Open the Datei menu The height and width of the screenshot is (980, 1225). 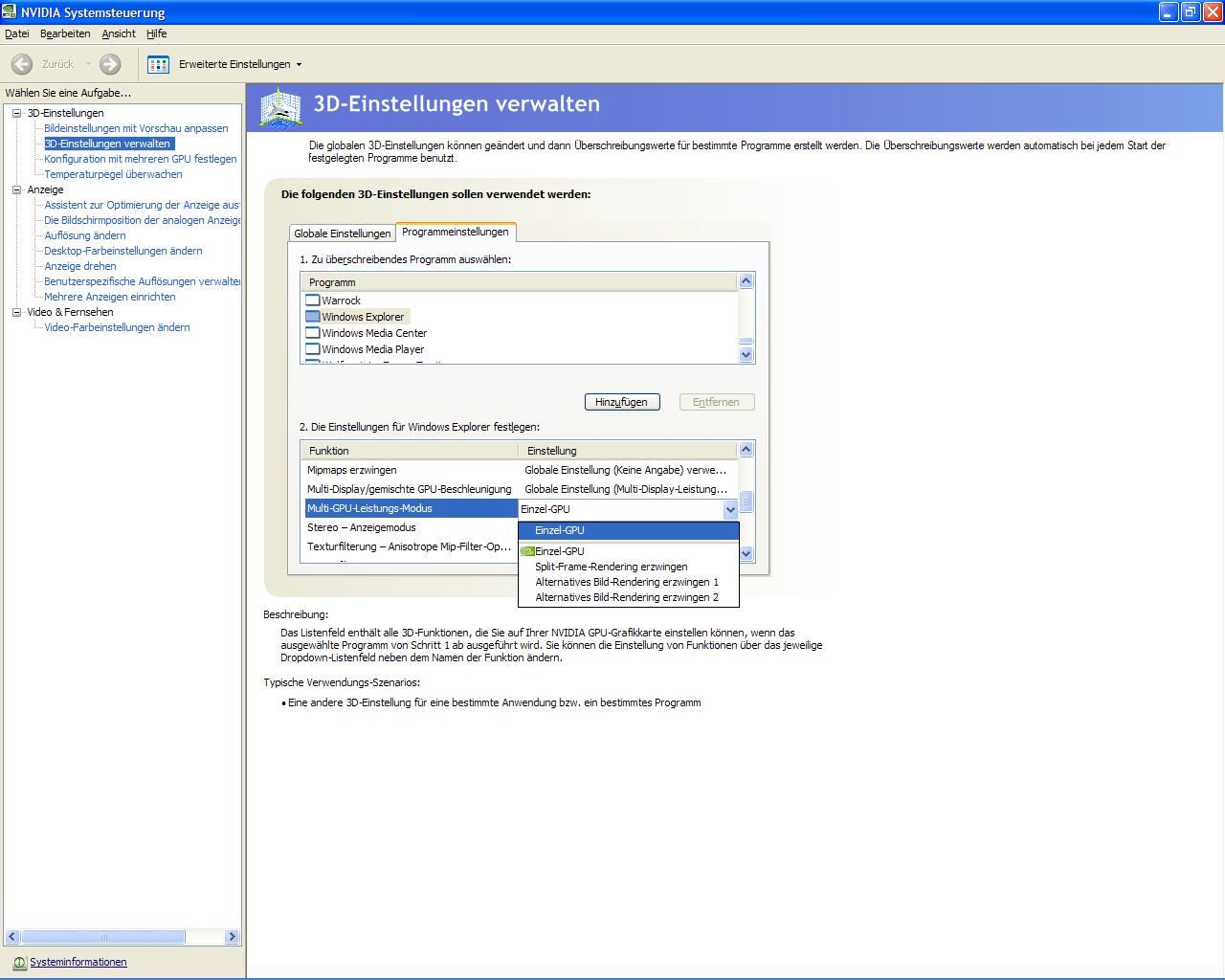tap(17, 33)
